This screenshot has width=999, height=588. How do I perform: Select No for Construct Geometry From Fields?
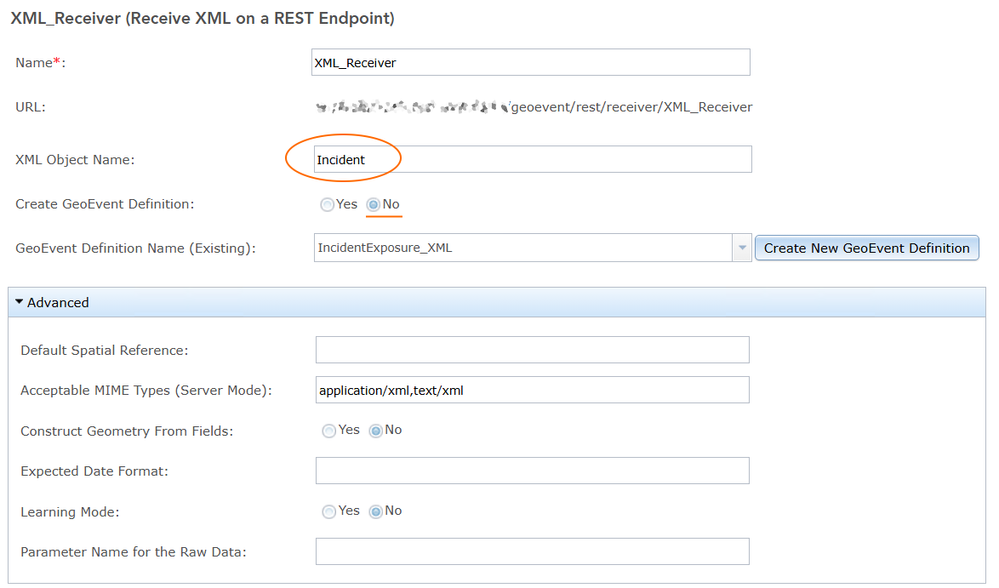pyautogui.click(x=376, y=431)
